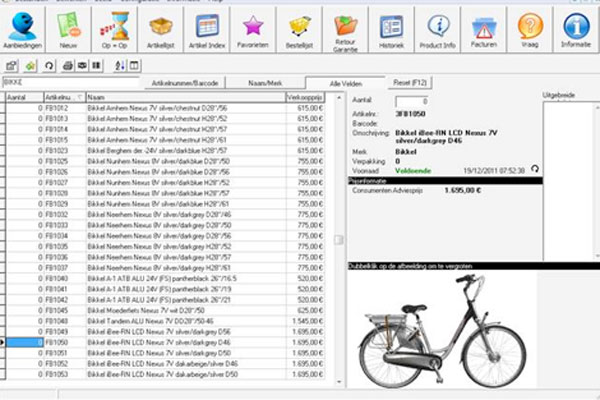
Task: Click the A-Z sort icon
Action: coord(121,65)
